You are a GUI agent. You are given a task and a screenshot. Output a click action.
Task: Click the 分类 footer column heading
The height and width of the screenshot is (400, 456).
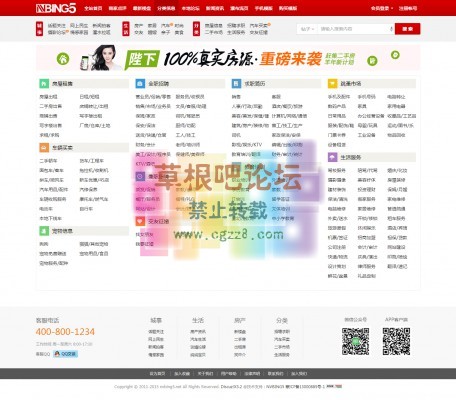point(282,320)
